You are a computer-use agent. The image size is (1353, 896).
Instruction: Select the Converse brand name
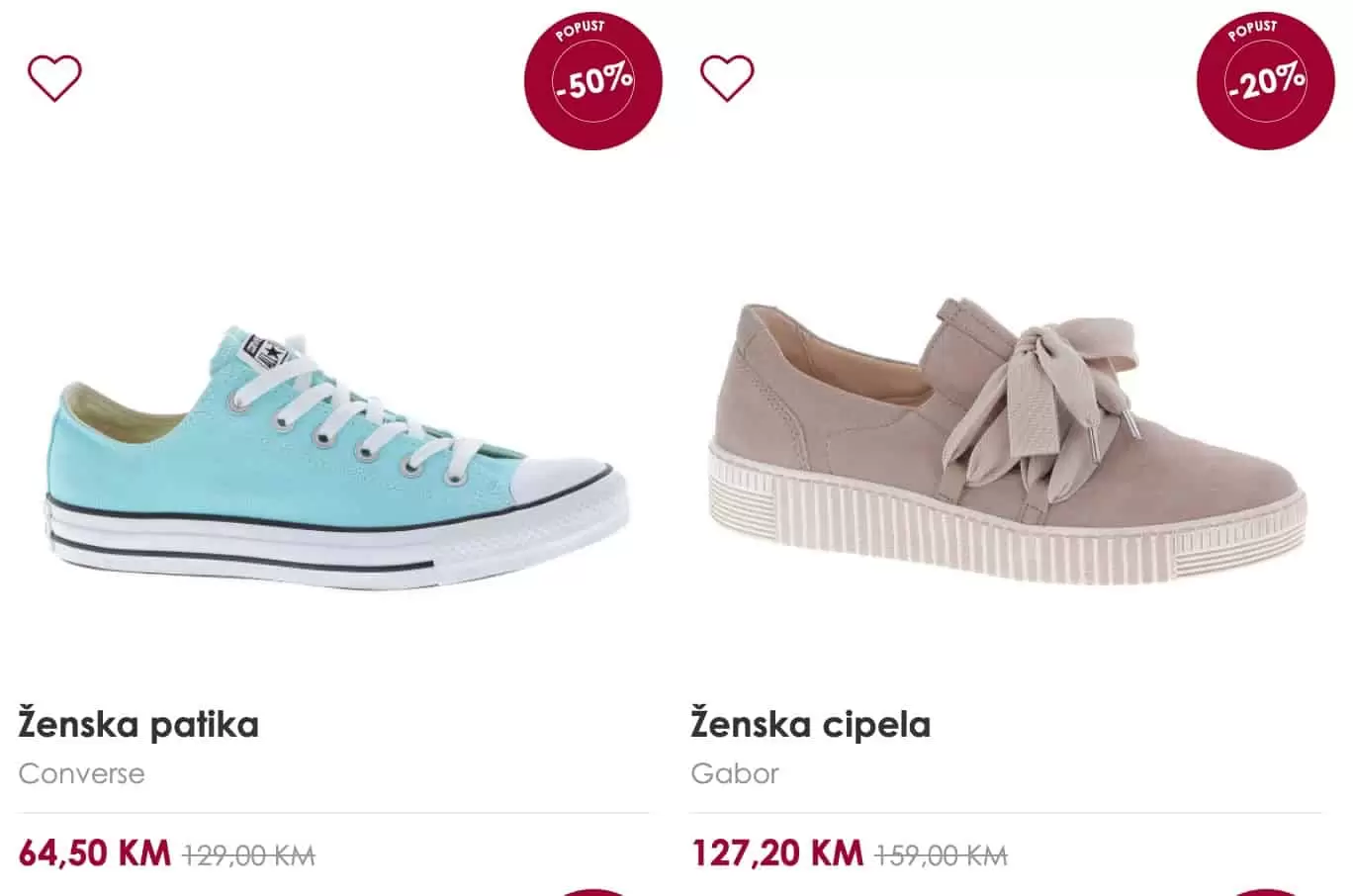81,773
